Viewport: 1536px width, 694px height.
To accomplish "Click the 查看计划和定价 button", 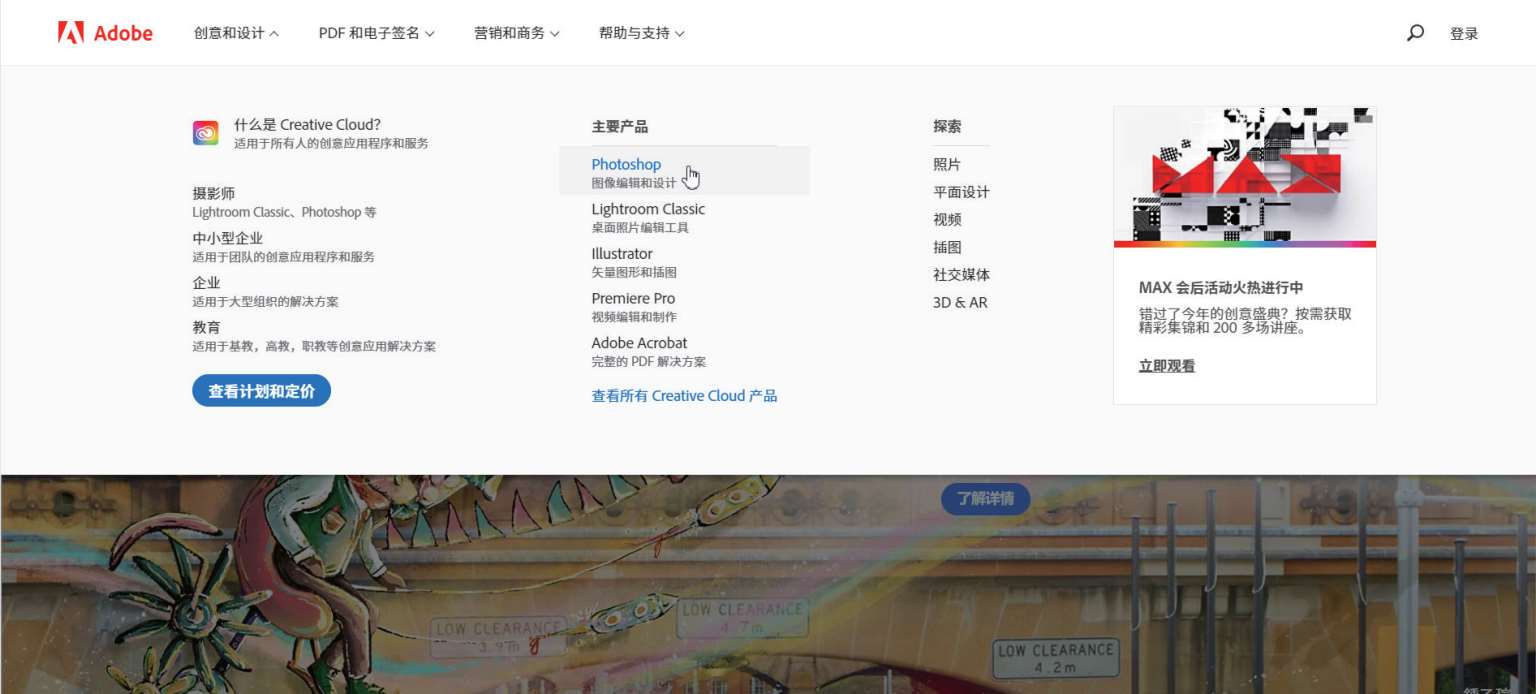I will pos(261,391).
